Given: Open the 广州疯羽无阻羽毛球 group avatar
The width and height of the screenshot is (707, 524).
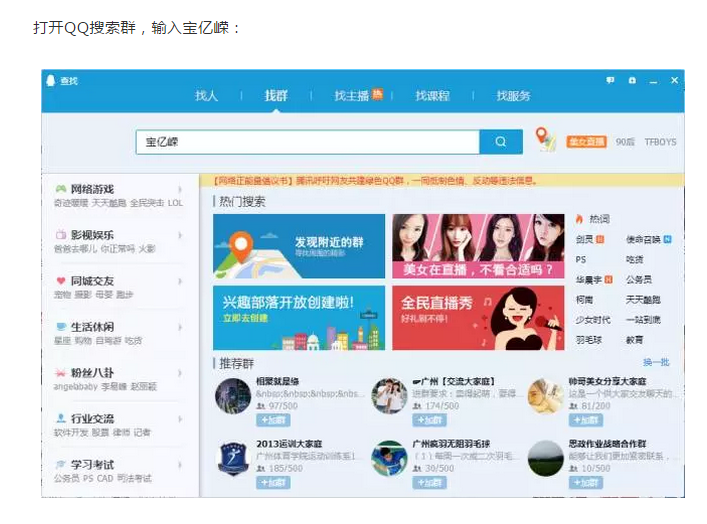Looking at the screenshot, I should pyautogui.click(x=390, y=459).
